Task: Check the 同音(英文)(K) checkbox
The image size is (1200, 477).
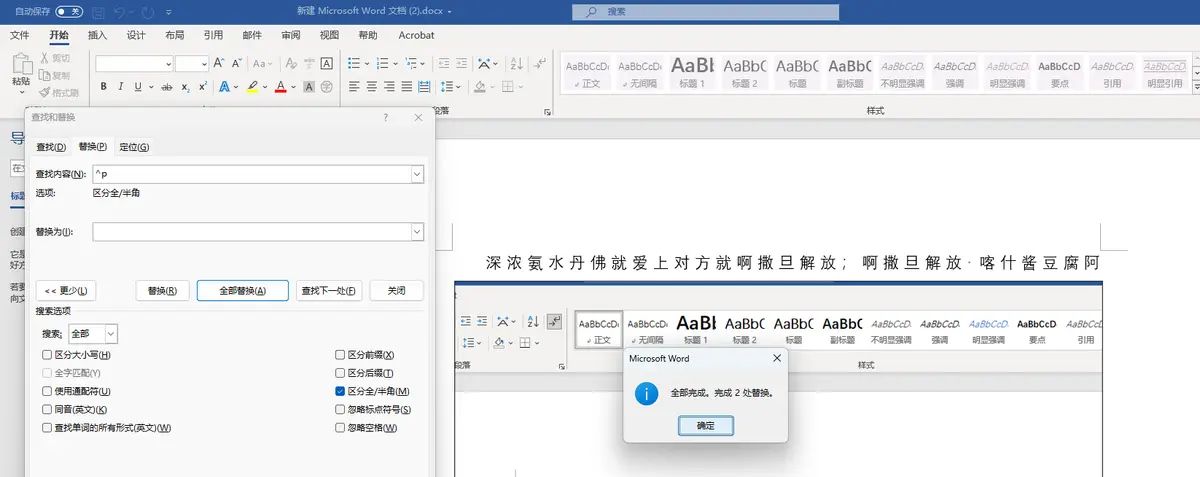Action: (x=47, y=410)
